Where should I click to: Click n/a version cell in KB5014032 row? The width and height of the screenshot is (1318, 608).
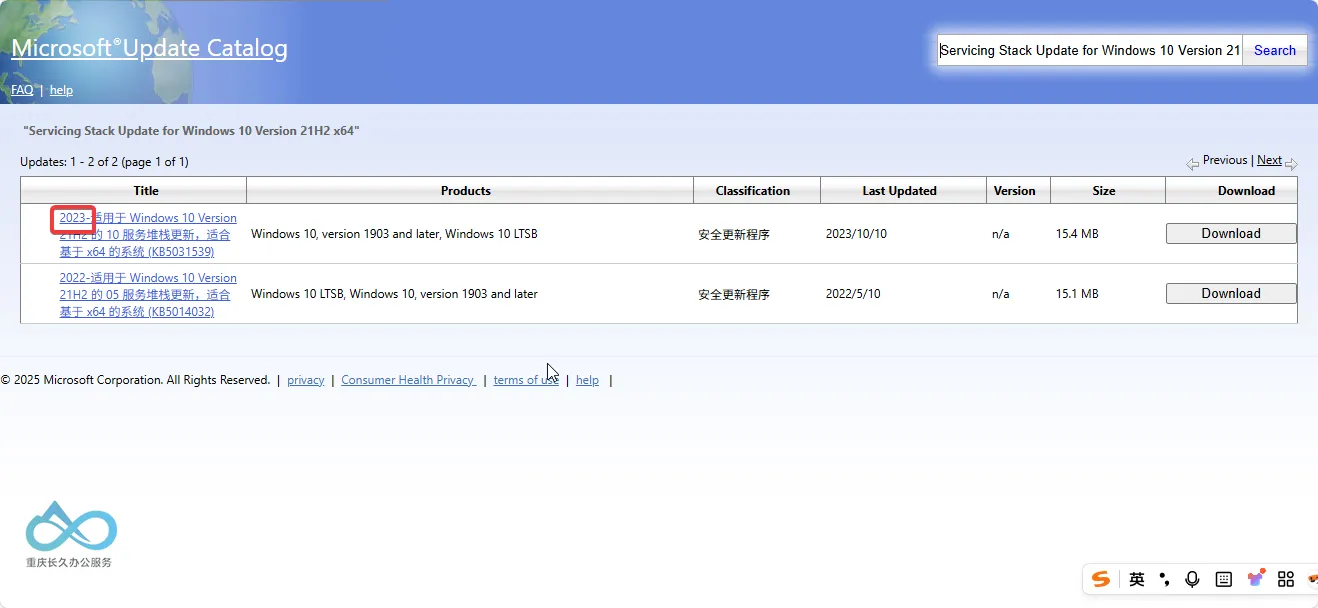coord(1001,294)
